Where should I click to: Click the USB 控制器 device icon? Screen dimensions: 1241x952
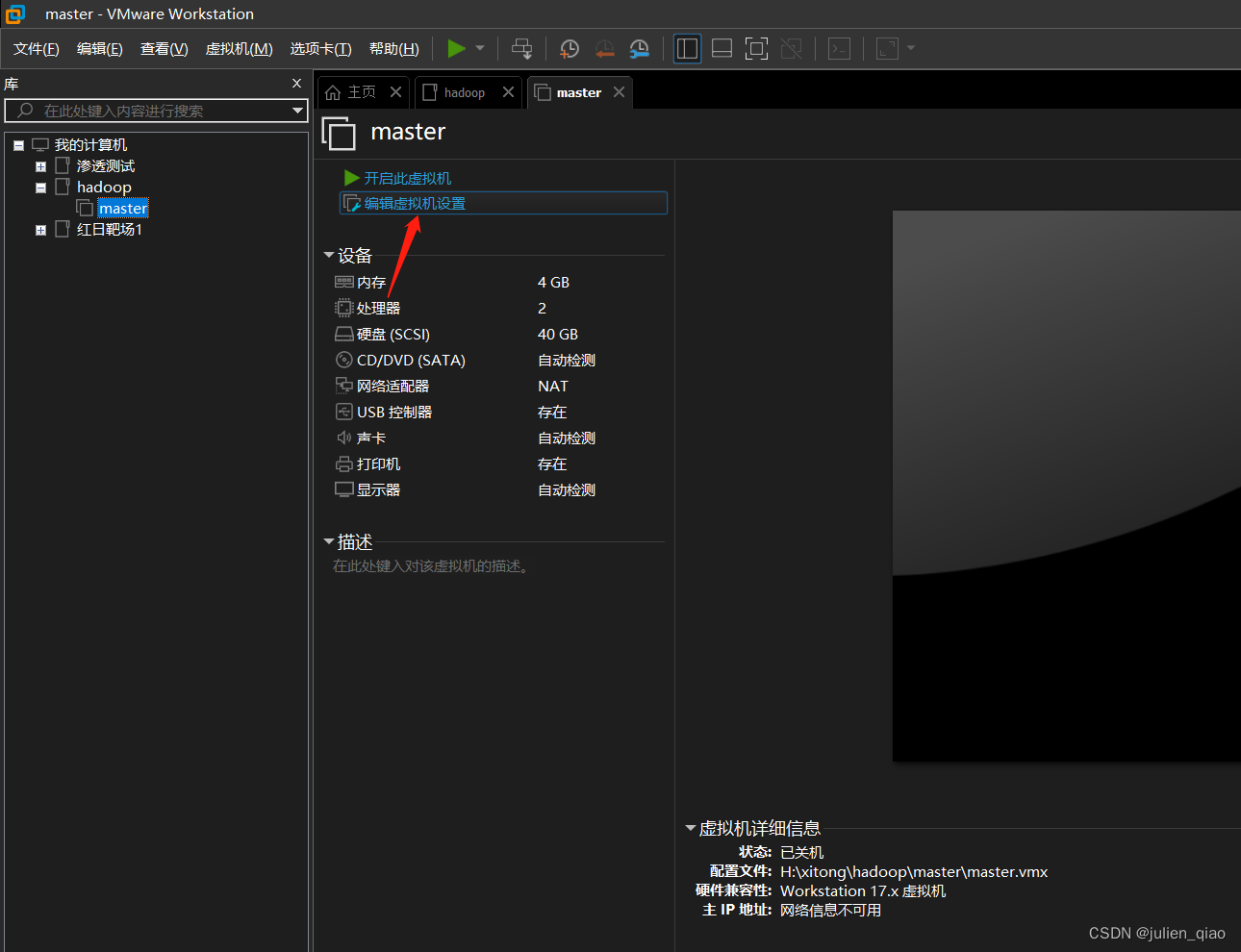pos(344,412)
